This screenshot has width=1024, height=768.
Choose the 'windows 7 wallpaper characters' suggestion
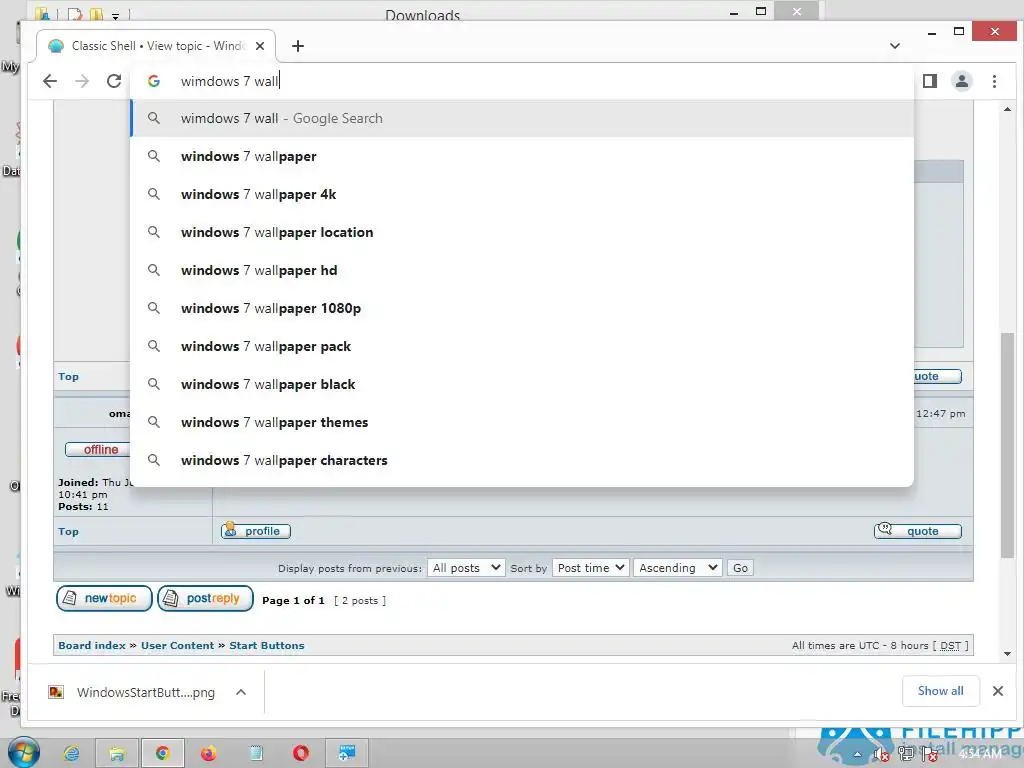pos(522,460)
